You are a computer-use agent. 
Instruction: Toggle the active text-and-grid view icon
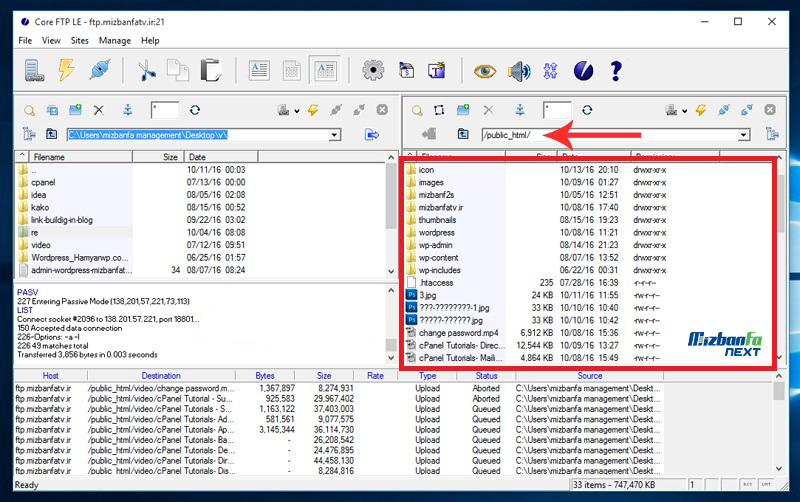(x=325, y=70)
